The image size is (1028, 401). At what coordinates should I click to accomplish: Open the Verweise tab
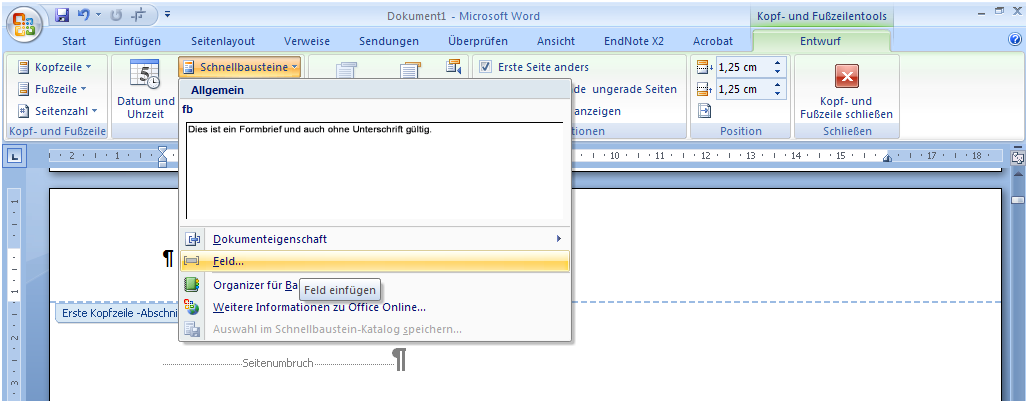coord(307,41)
